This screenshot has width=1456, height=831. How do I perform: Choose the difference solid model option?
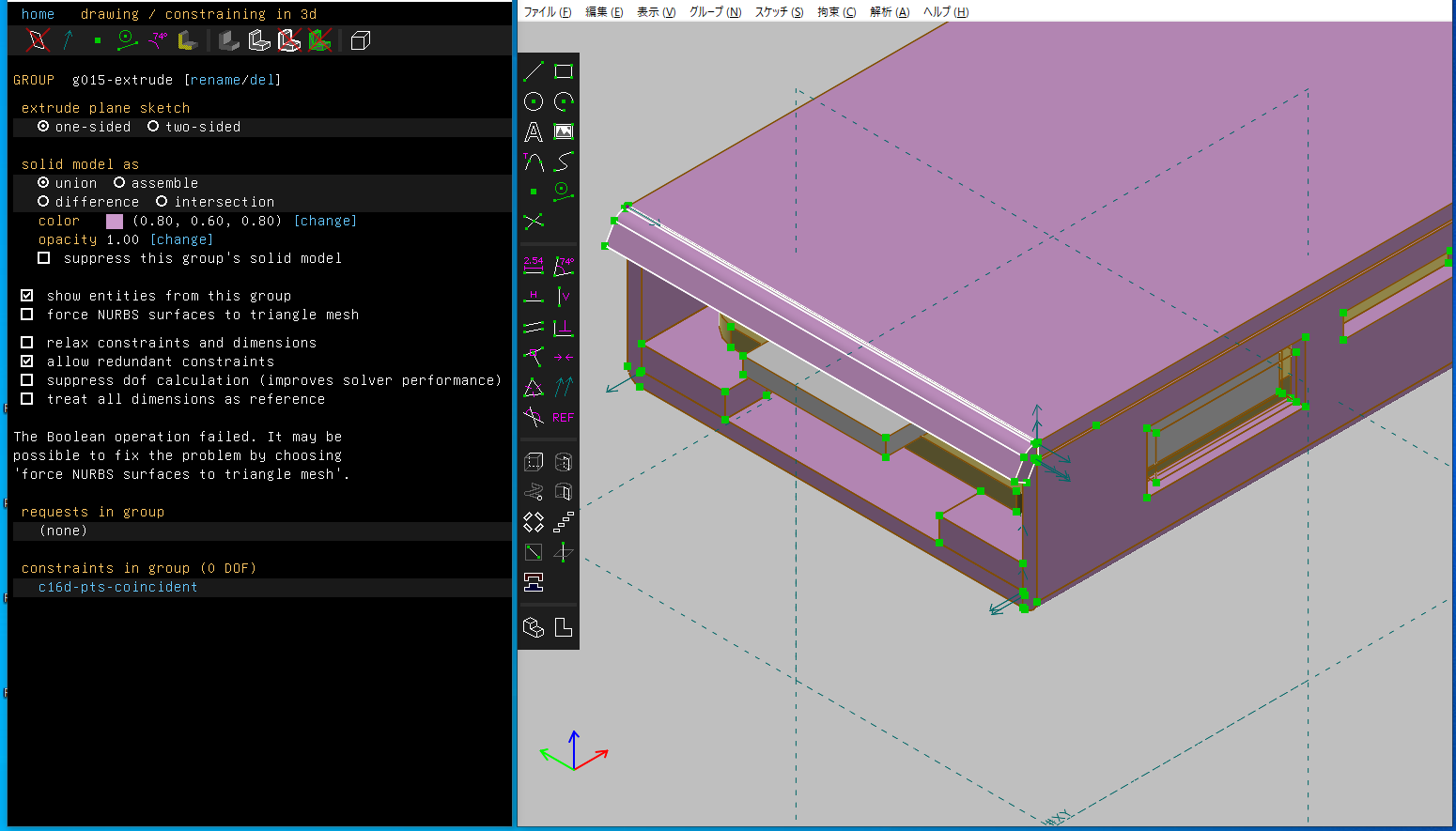pyautogui.click(x=43, y=202)
